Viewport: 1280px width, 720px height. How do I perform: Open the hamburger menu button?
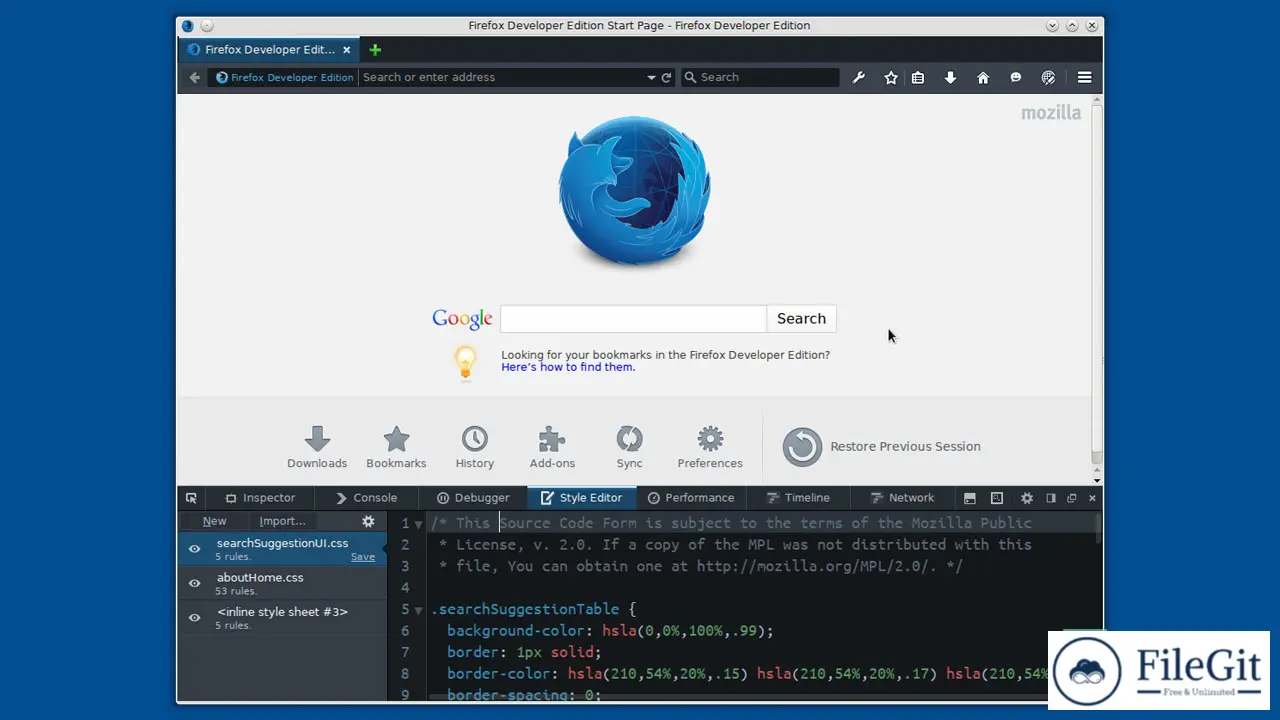tap(1084, 77)
